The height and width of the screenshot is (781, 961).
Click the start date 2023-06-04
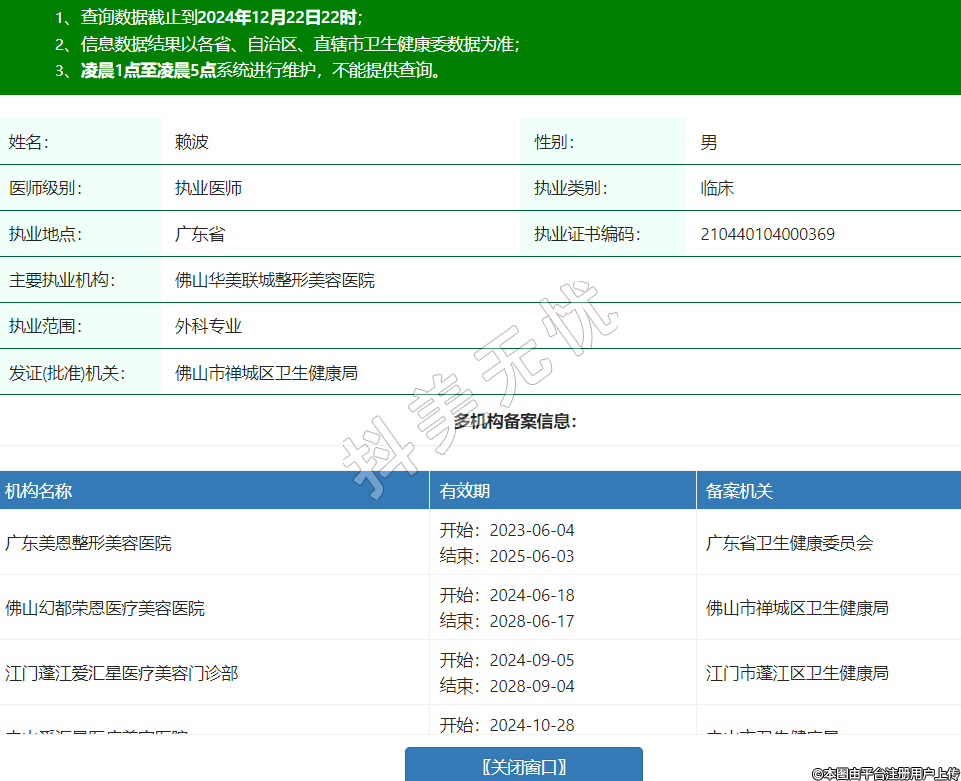(531, 530)
